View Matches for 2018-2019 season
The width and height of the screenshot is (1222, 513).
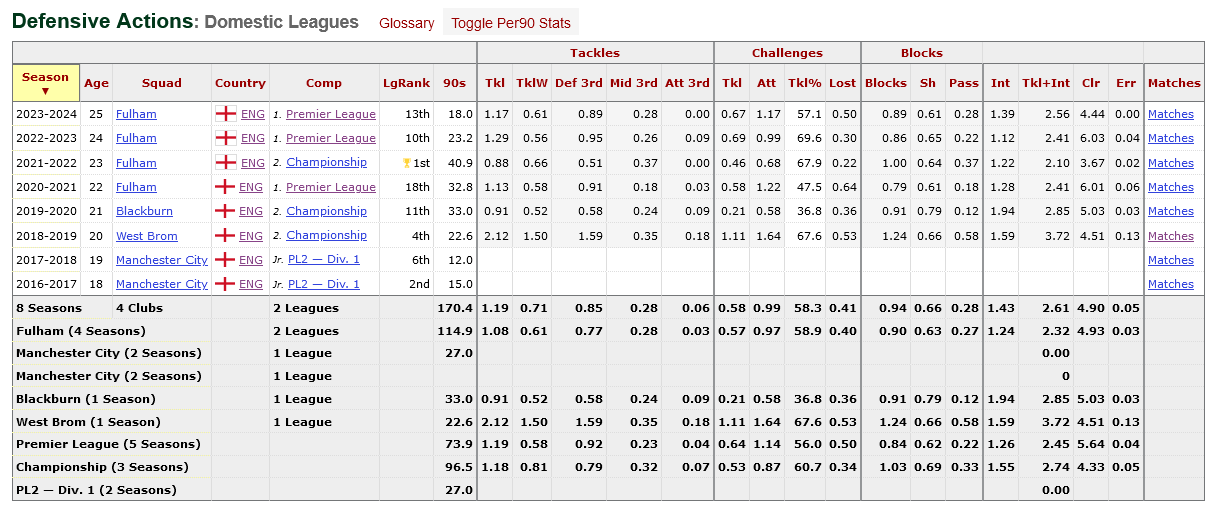click(x=1170, y=236)
